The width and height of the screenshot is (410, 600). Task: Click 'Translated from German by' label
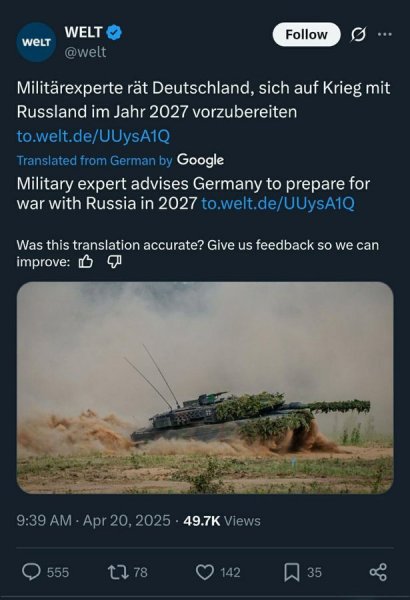95,160
